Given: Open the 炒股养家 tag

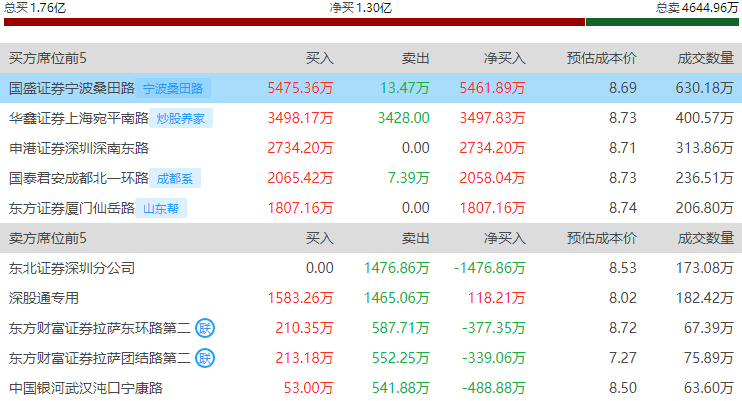Looking at the screenshot, I should (x=181, y=118).
